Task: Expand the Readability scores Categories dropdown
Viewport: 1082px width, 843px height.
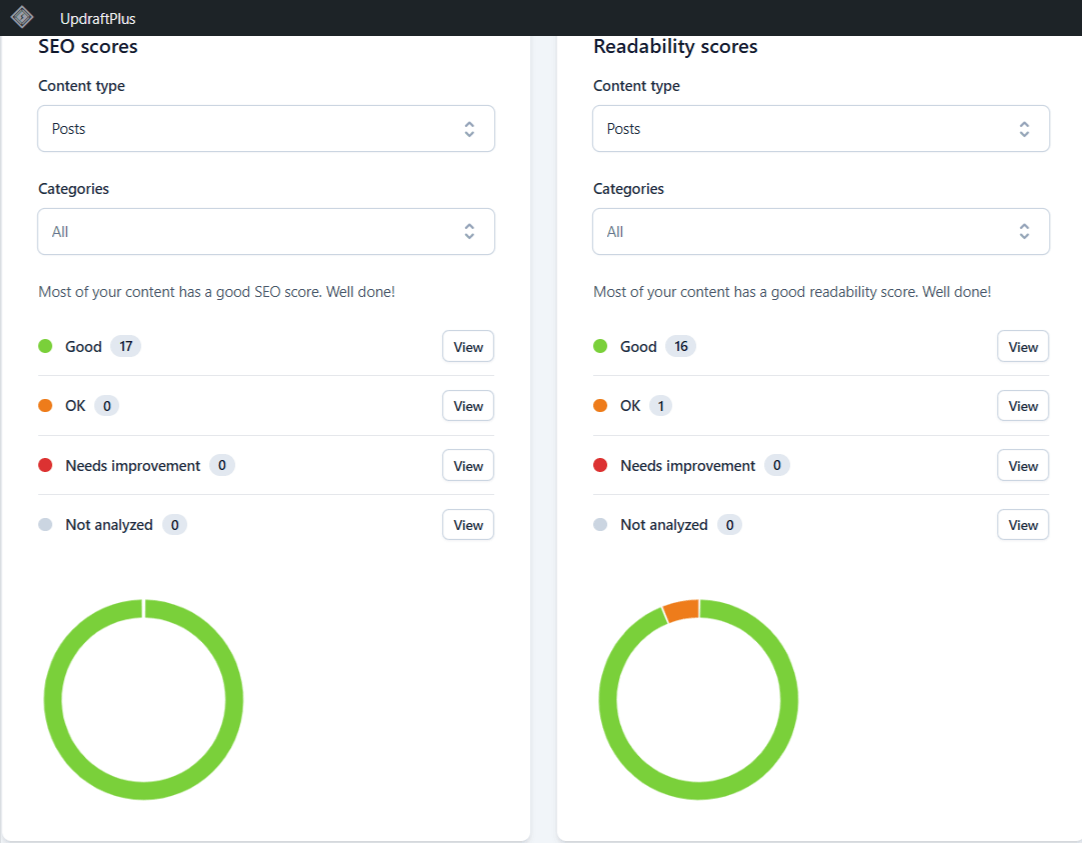Action: pyautogui.click(x=820, y=231)
